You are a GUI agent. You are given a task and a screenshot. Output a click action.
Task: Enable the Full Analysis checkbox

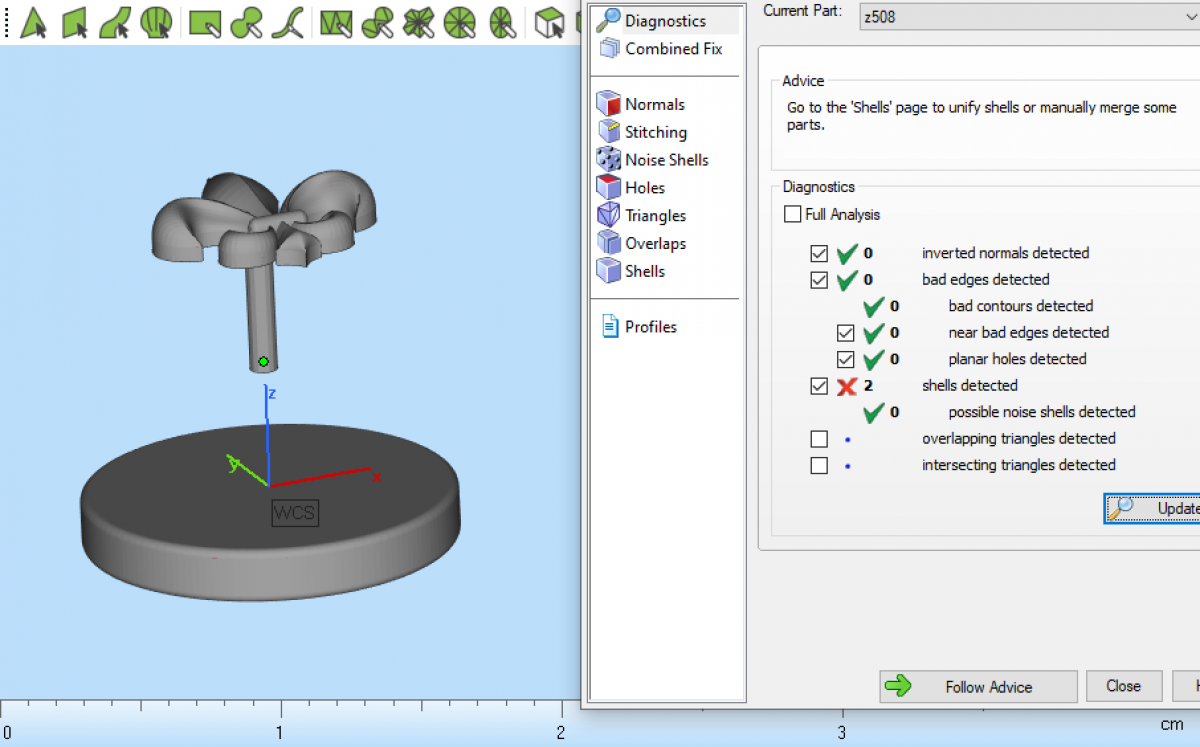793,214
